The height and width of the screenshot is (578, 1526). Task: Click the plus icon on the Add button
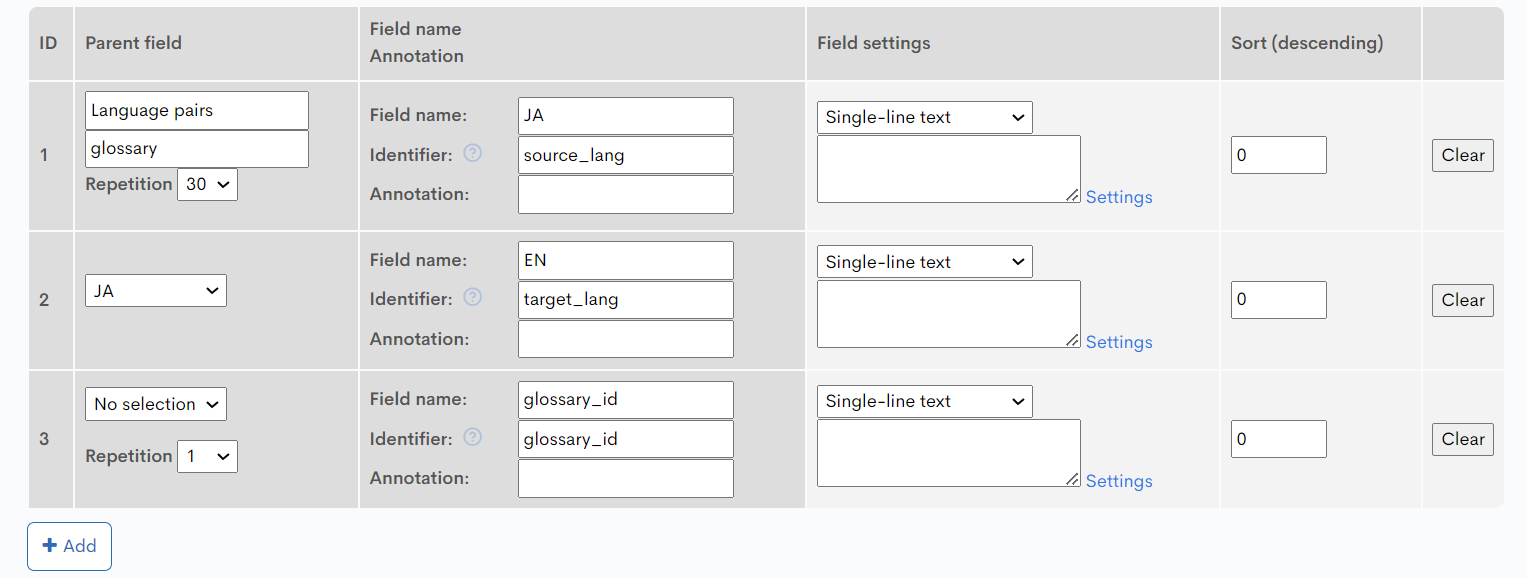[x=49, y=545]
